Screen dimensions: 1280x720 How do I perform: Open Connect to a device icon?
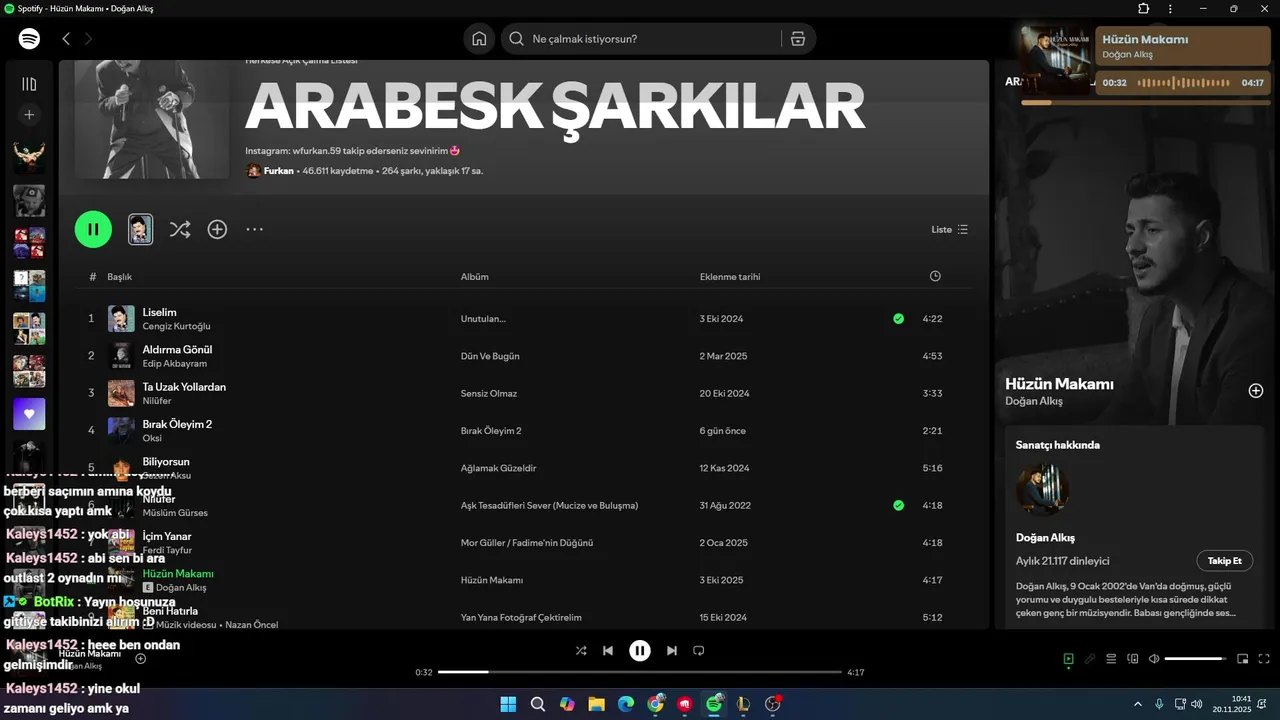tap(1133, 659)
